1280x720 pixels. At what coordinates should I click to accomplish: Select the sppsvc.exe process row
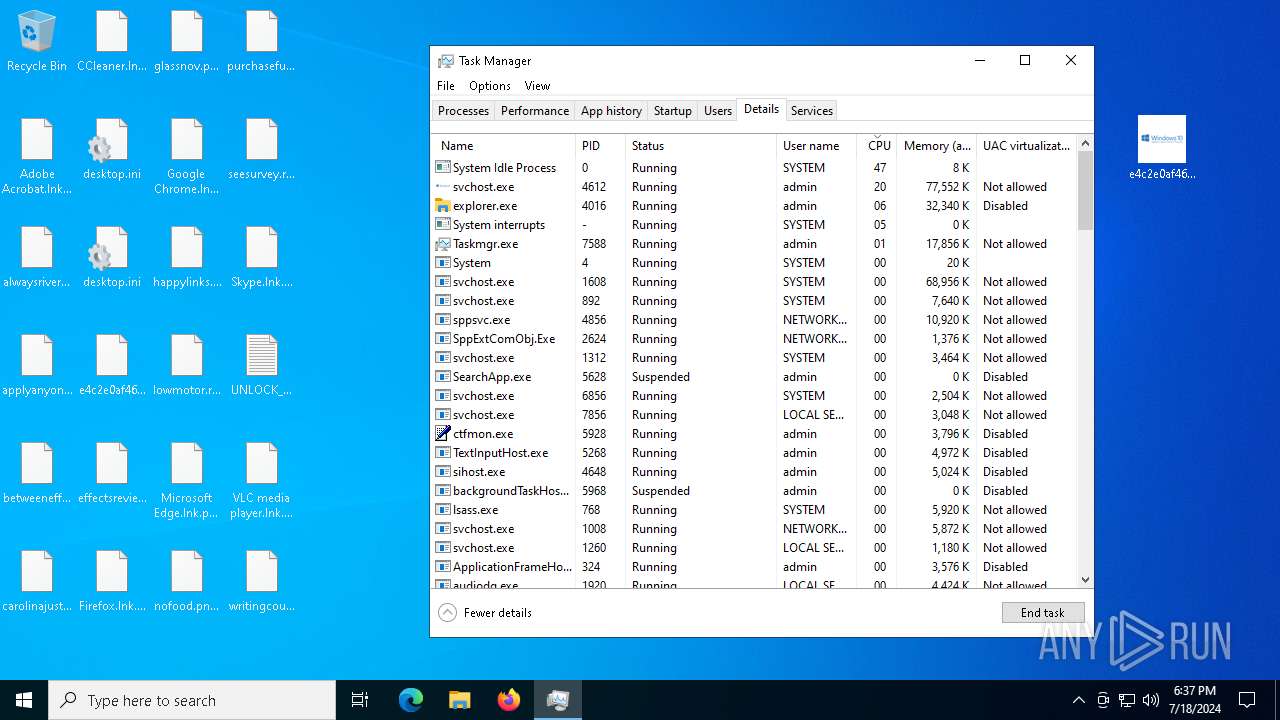754,320
